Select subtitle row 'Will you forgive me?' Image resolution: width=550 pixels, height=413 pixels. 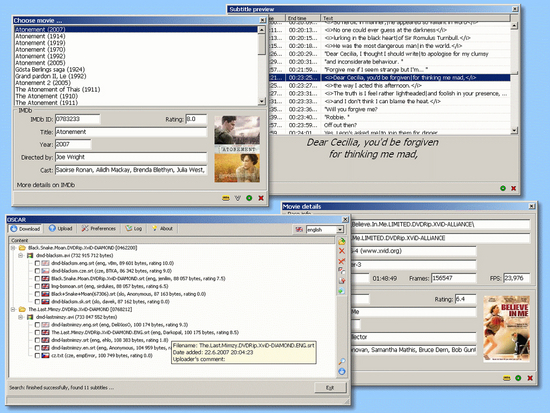[x=390, y=109]
